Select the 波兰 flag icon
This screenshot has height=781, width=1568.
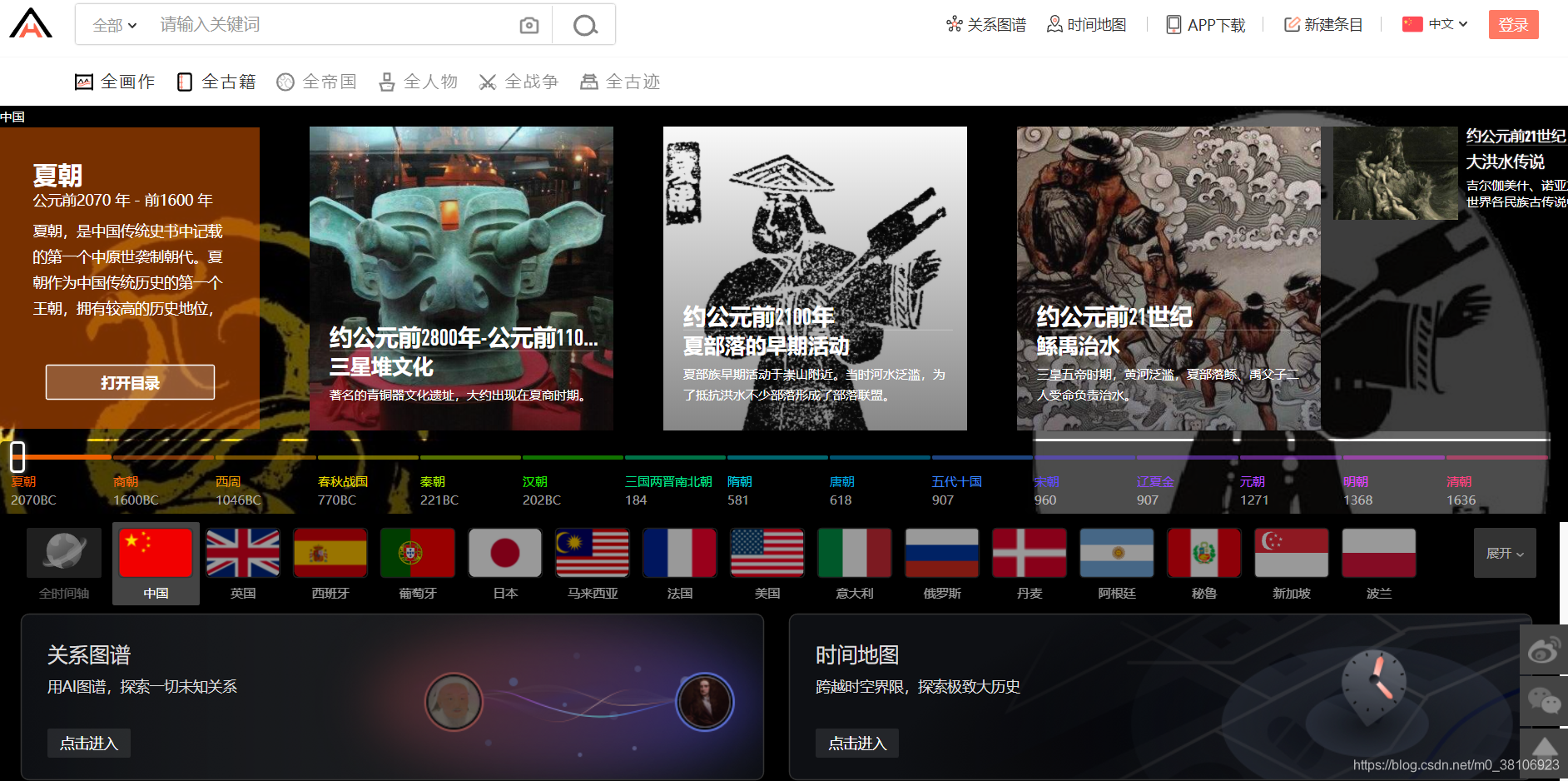[x=1379, y=553]
